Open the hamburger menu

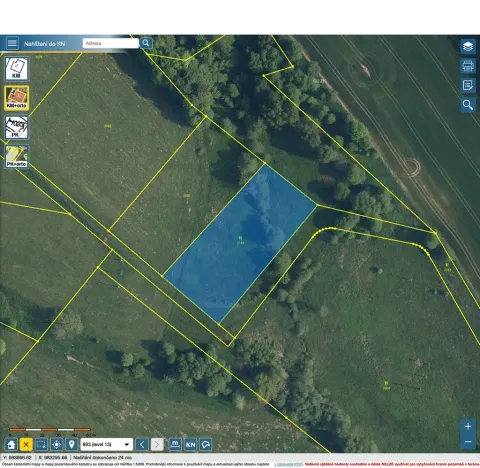click(12, 43)
